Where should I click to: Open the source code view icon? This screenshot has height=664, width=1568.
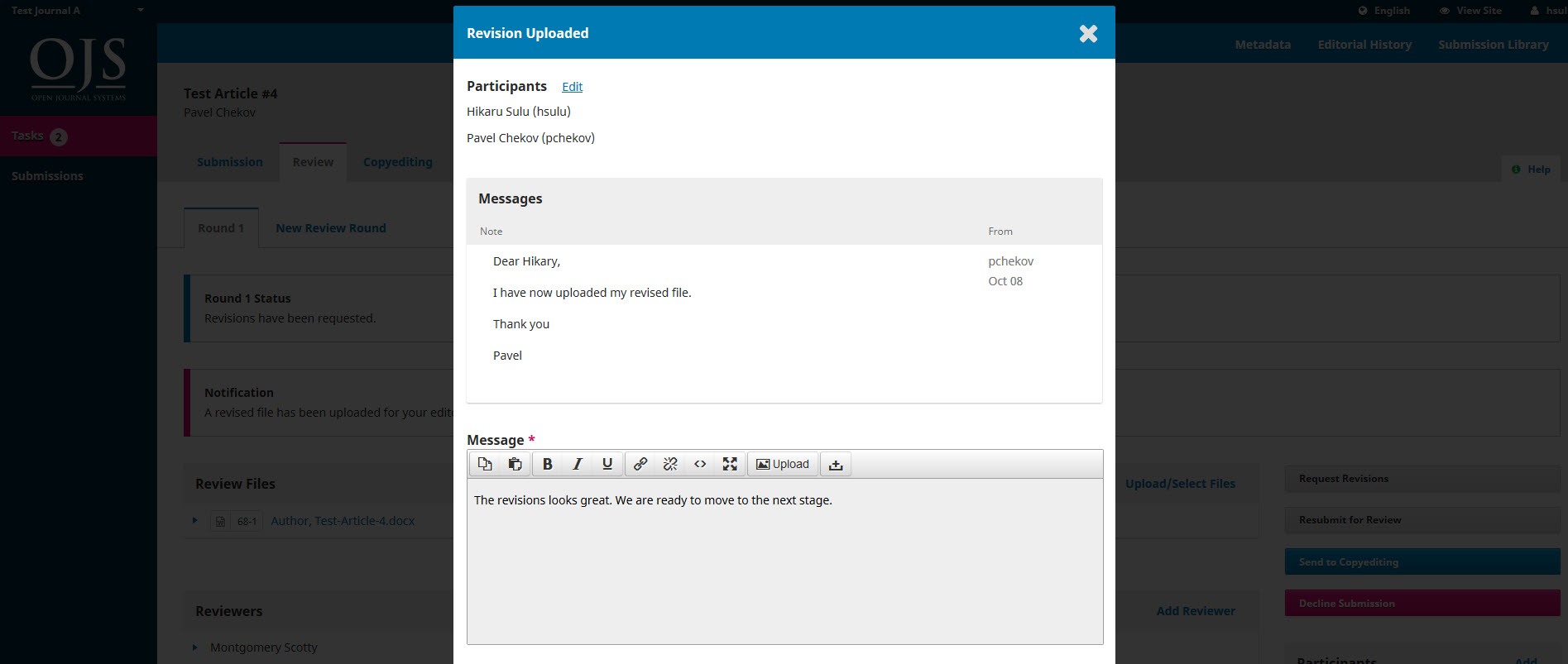pos(699,464)
